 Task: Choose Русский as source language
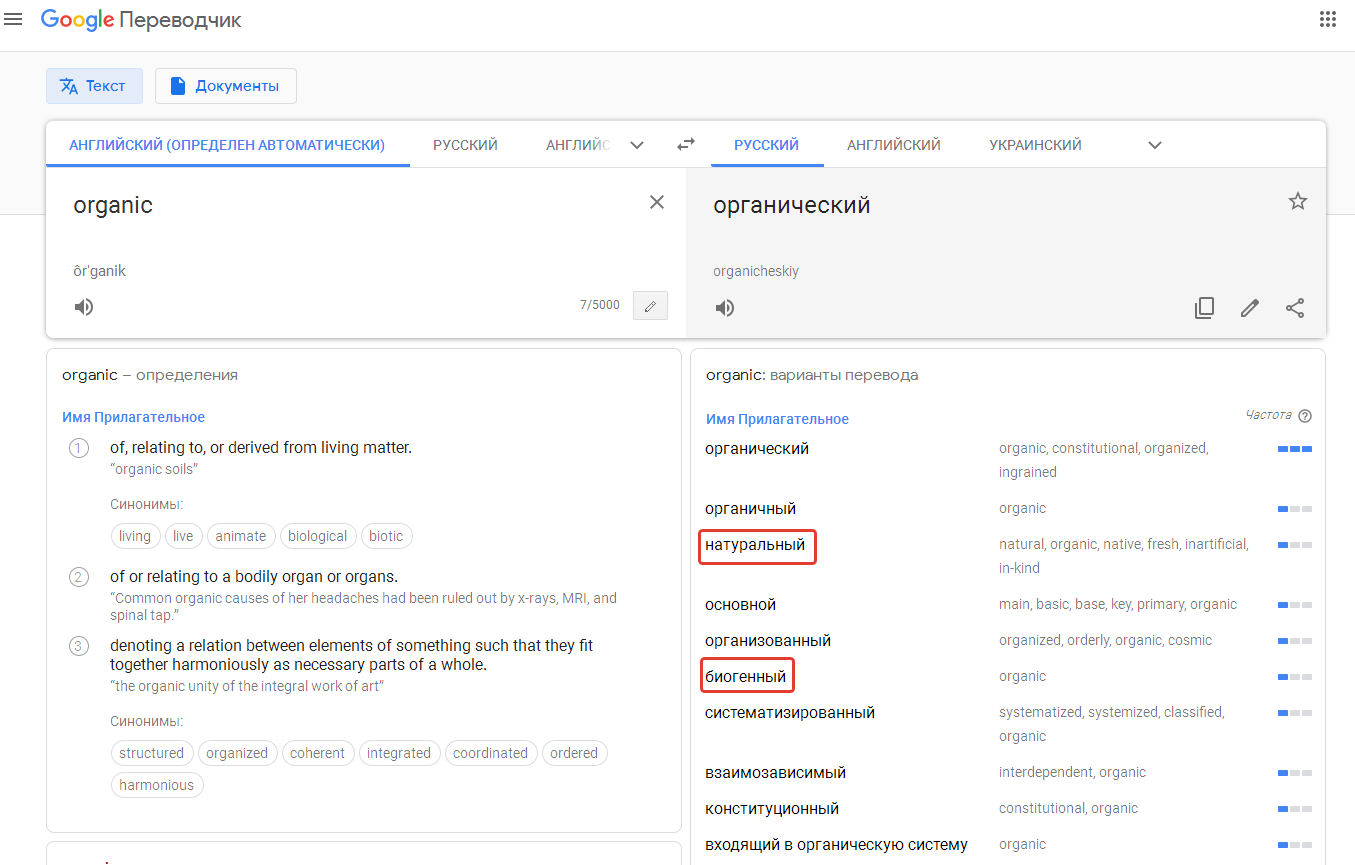coord(465,145)
